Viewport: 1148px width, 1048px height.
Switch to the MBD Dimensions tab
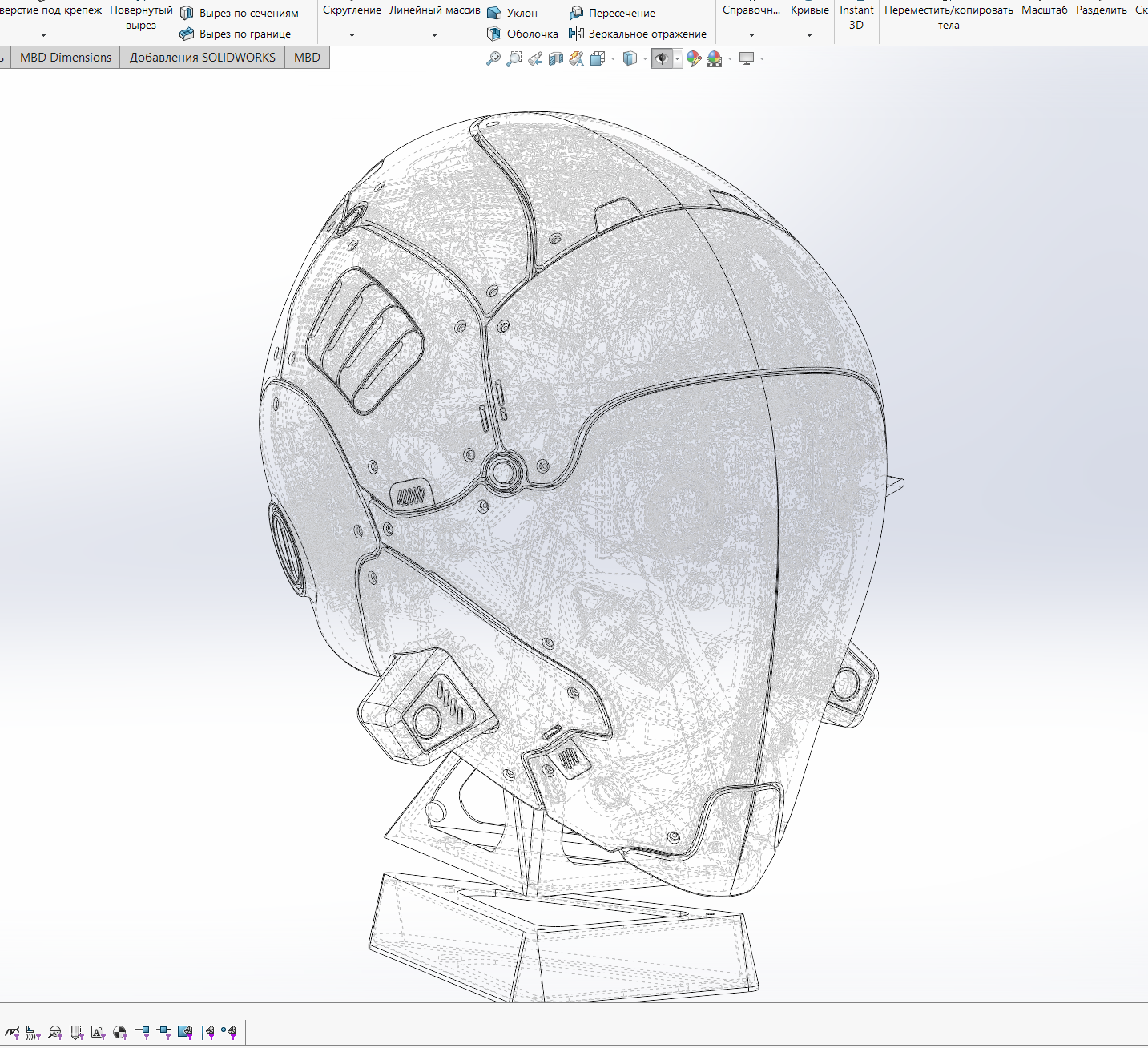coord(66,58)
